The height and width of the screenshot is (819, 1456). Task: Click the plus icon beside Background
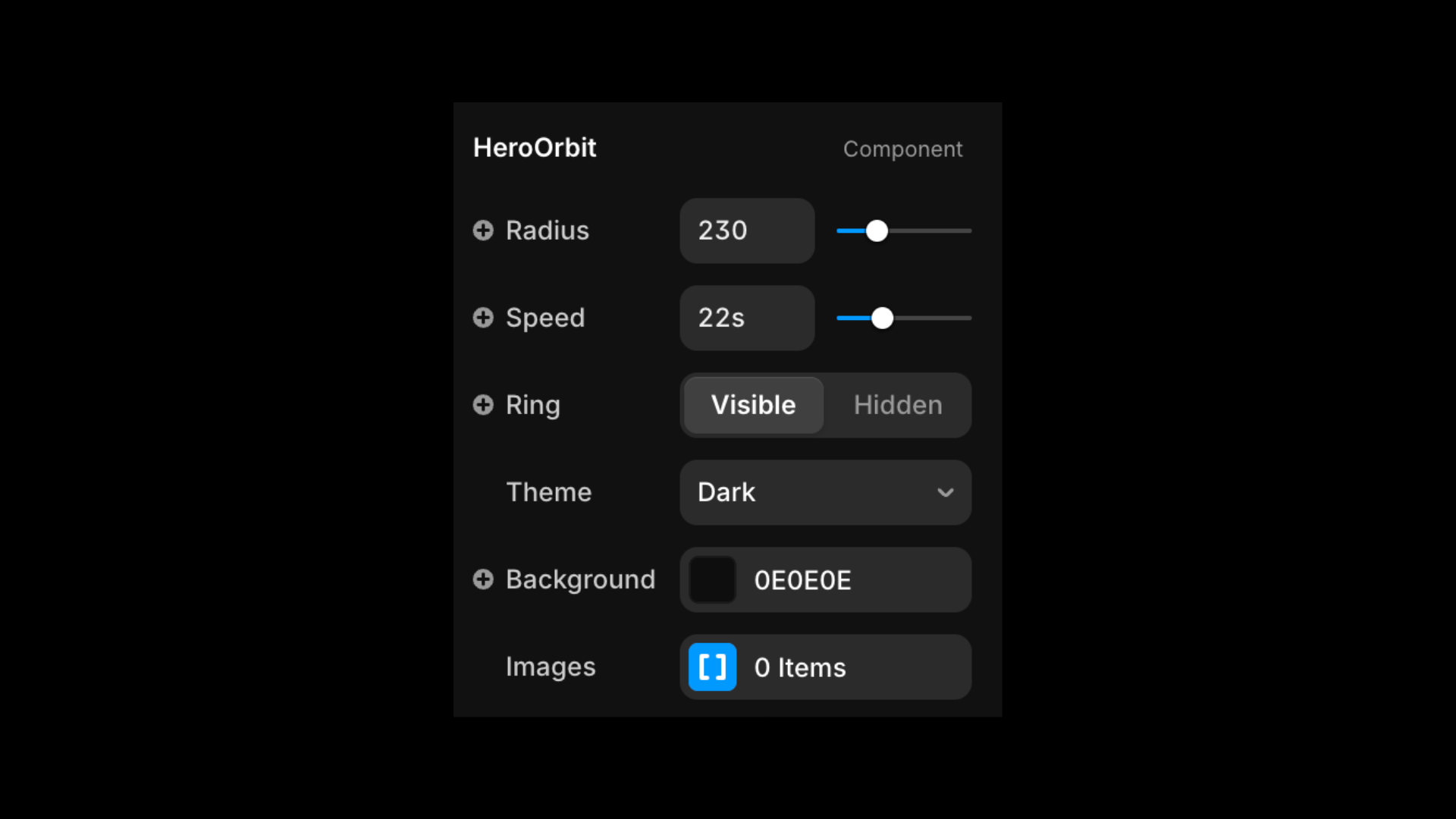[483, 579]
